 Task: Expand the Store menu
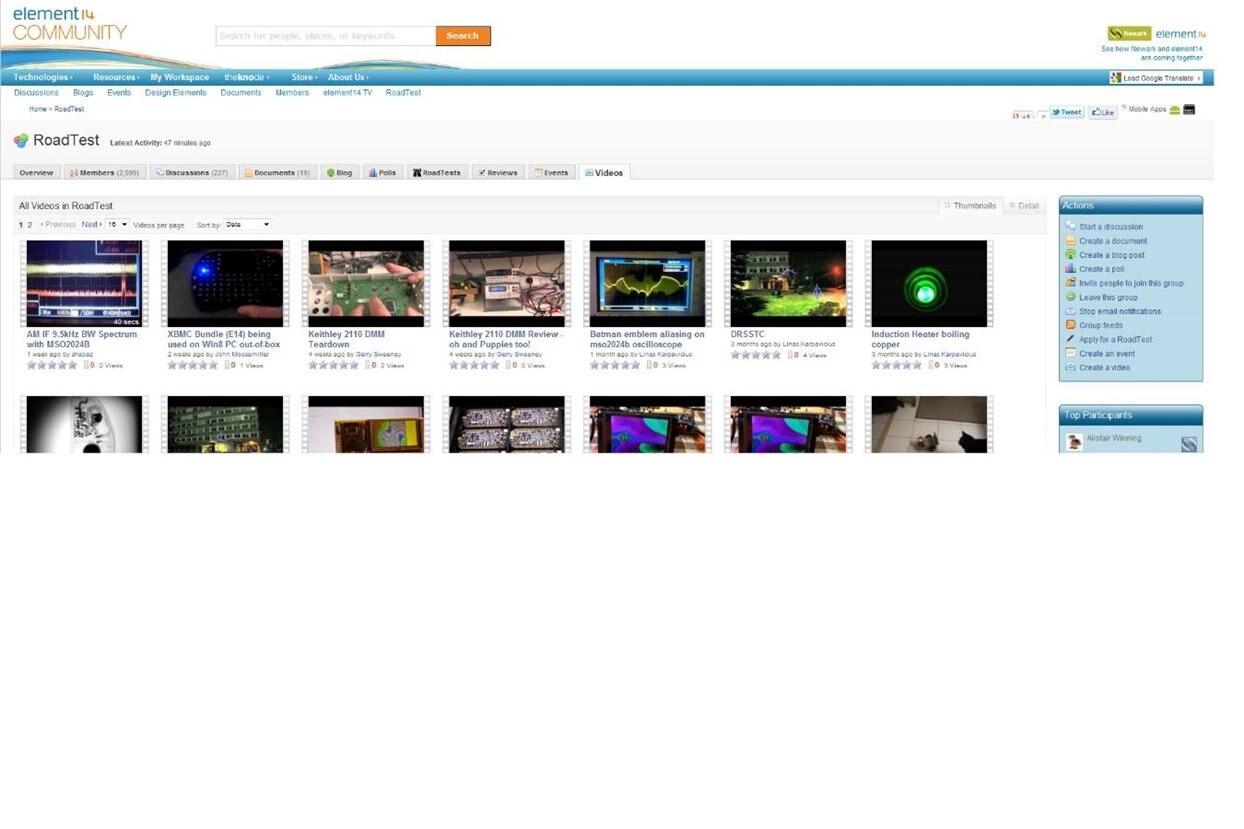pos(305,77)
